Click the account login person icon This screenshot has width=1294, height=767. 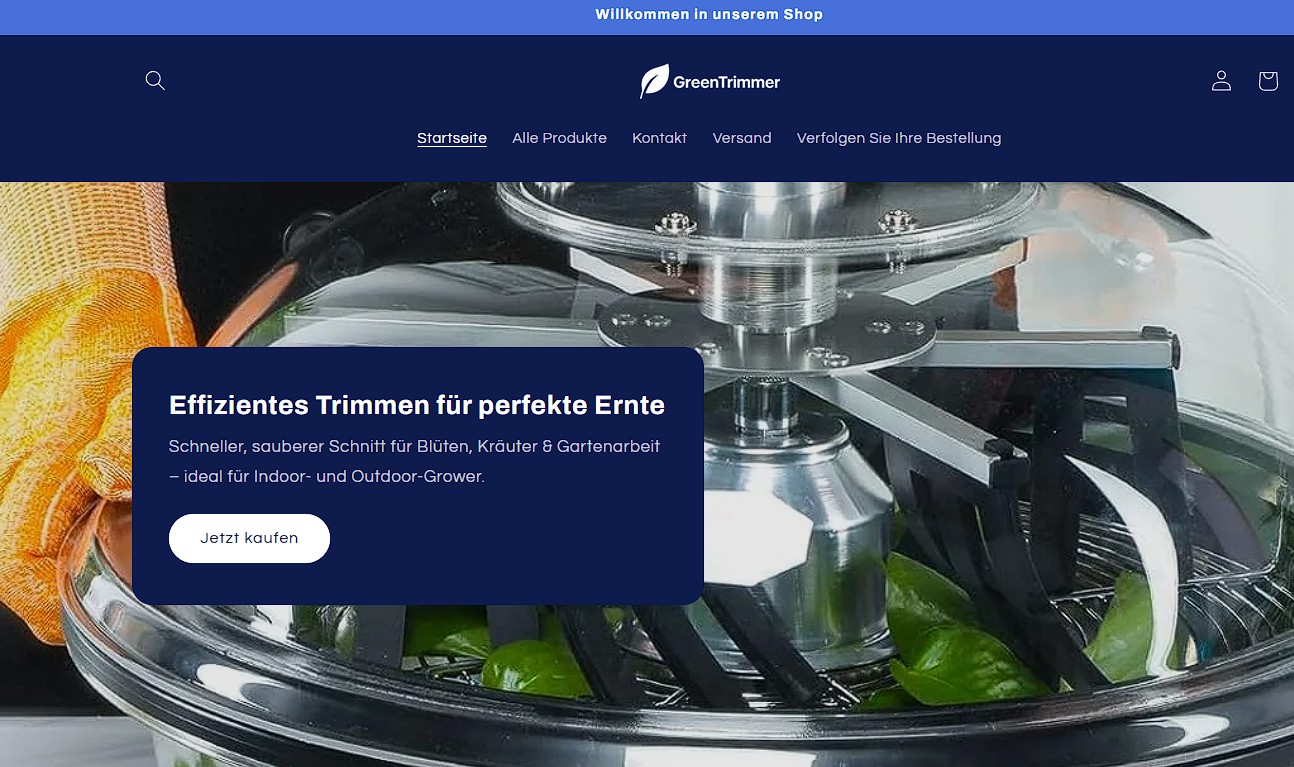tap(1221, 81)
